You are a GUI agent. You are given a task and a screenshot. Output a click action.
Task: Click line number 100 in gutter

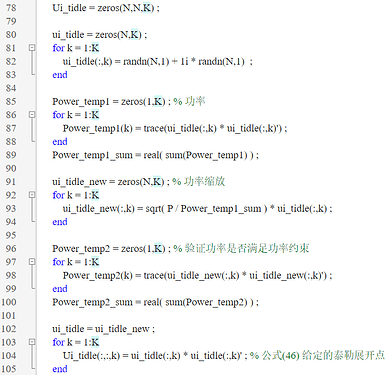coord(8,302)
